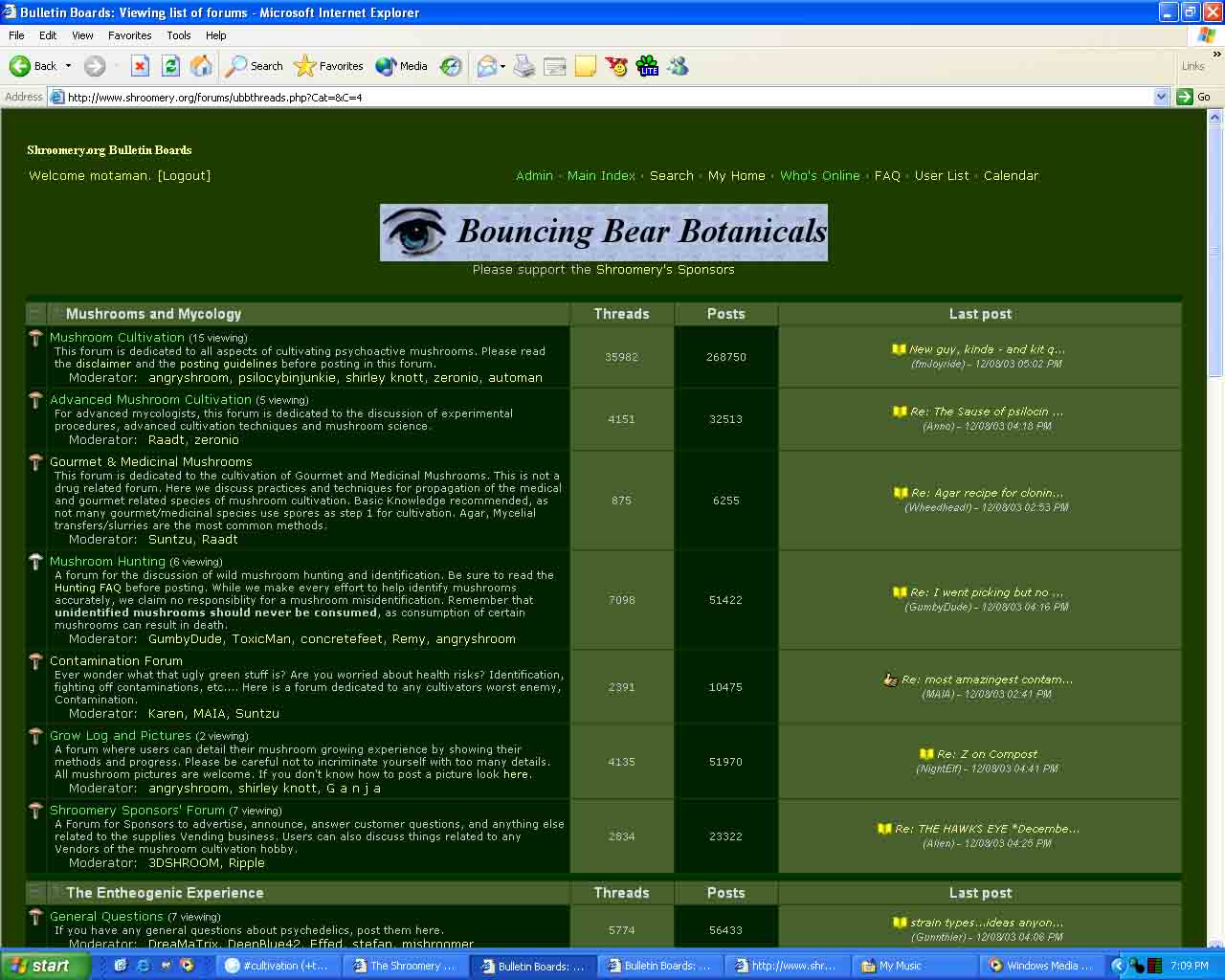
Task: Expand hidden taskbar tray icons chevron
Action: click(x=1118, y=966)
